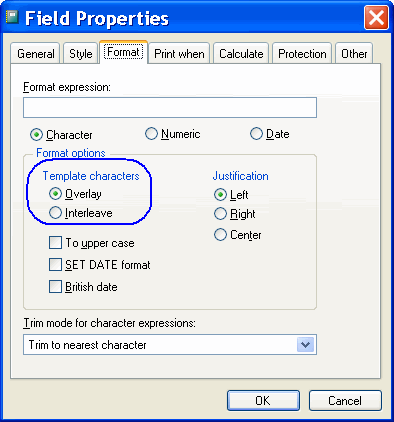Viewport: 394px width, 422px height.
Task: Choose Center justification
Action: [x=220, y=235]
